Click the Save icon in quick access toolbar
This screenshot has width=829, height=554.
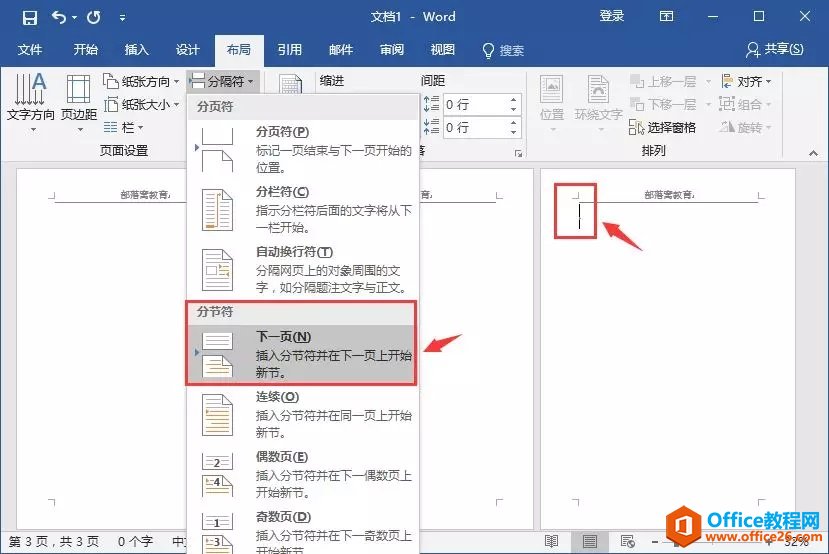(x=30, y=17)
